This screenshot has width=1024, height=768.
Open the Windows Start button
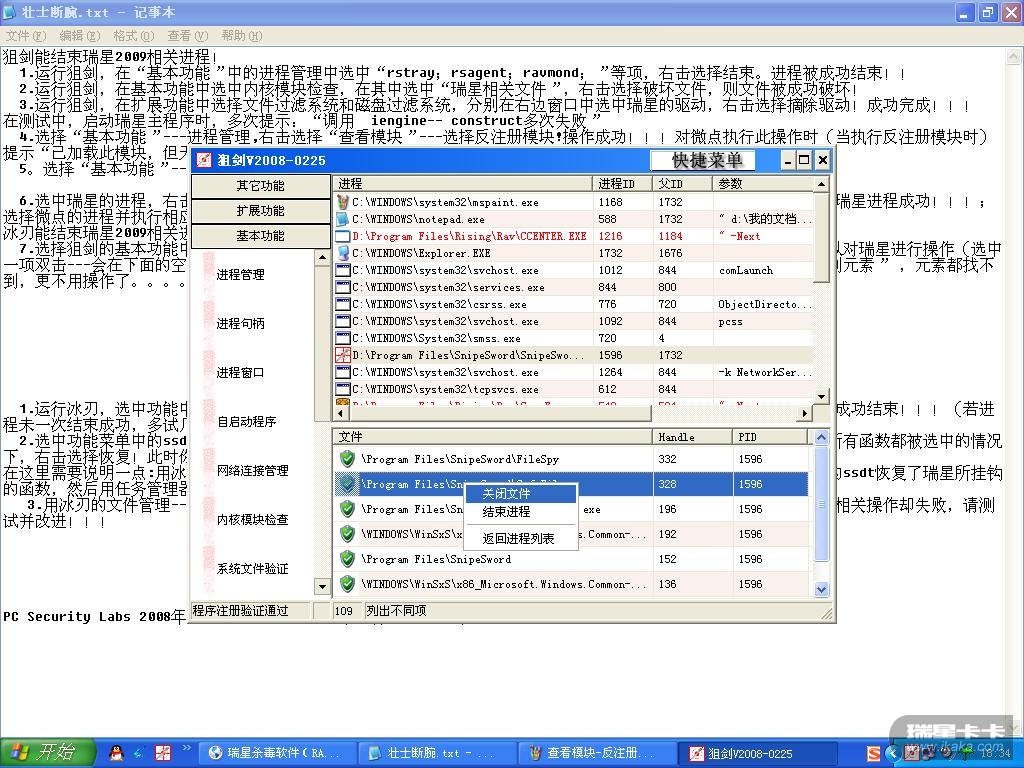pos(48,752)
